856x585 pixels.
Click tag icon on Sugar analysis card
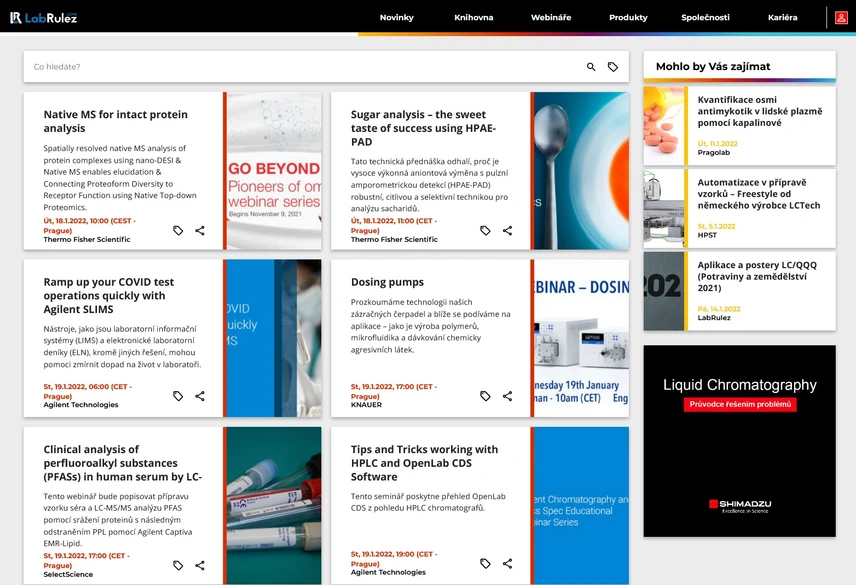pyautogui.click(x=485, y=230)
